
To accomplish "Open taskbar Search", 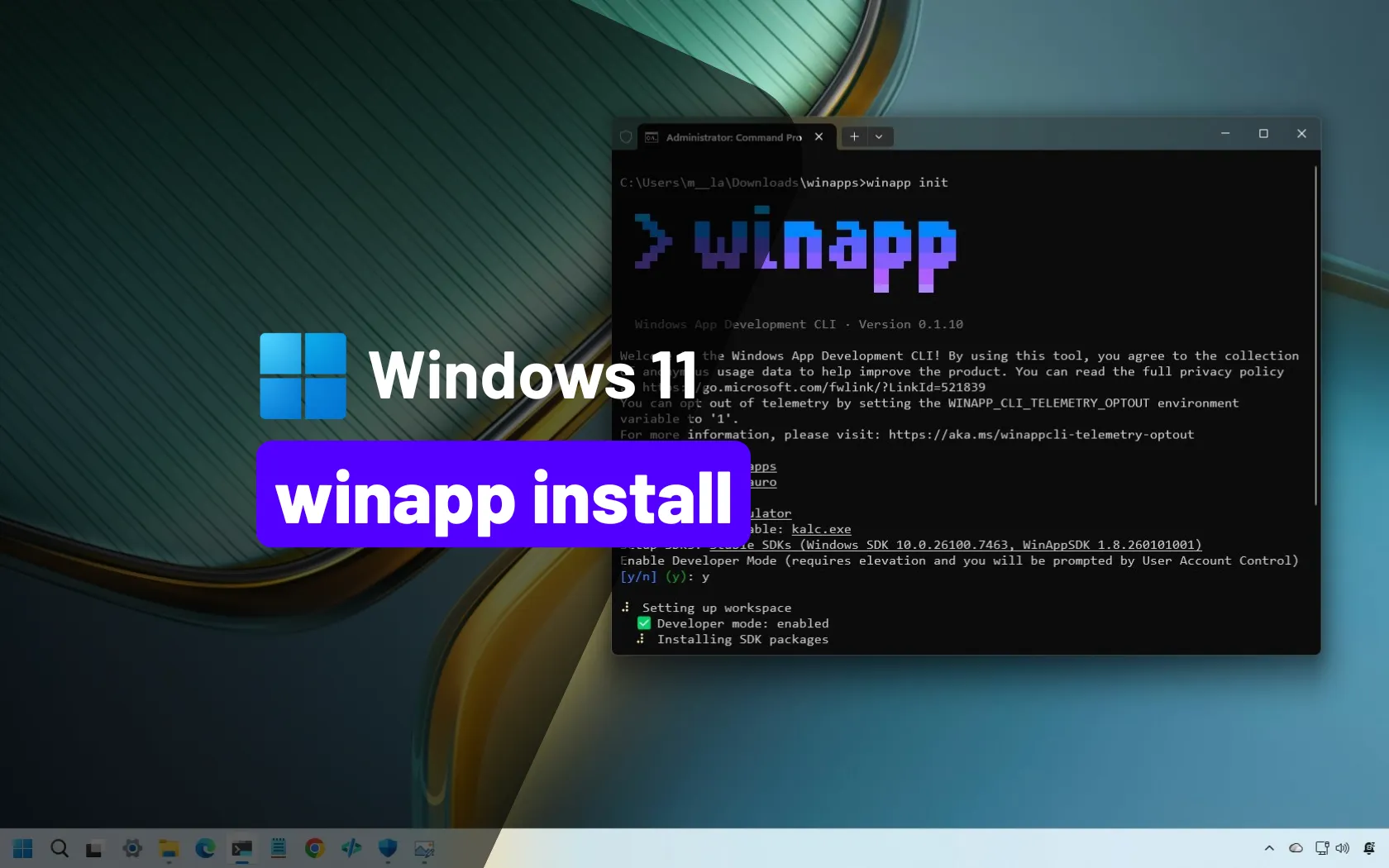I will [x=60, y=848].
